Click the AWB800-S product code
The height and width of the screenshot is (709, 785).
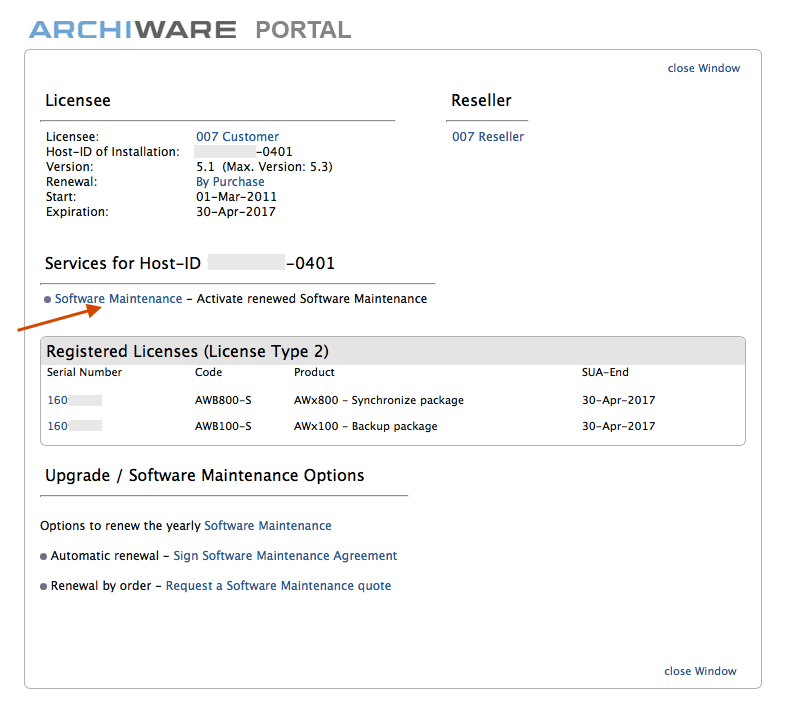pyautogui.click(x=223, y=400)
